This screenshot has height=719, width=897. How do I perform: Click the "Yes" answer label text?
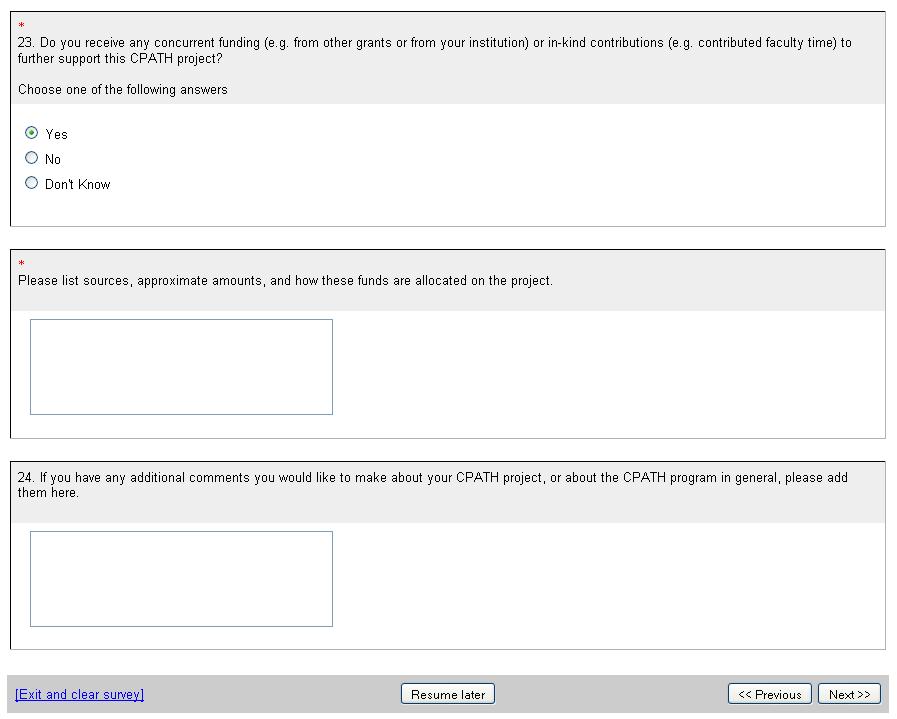(x=57, y=134)
